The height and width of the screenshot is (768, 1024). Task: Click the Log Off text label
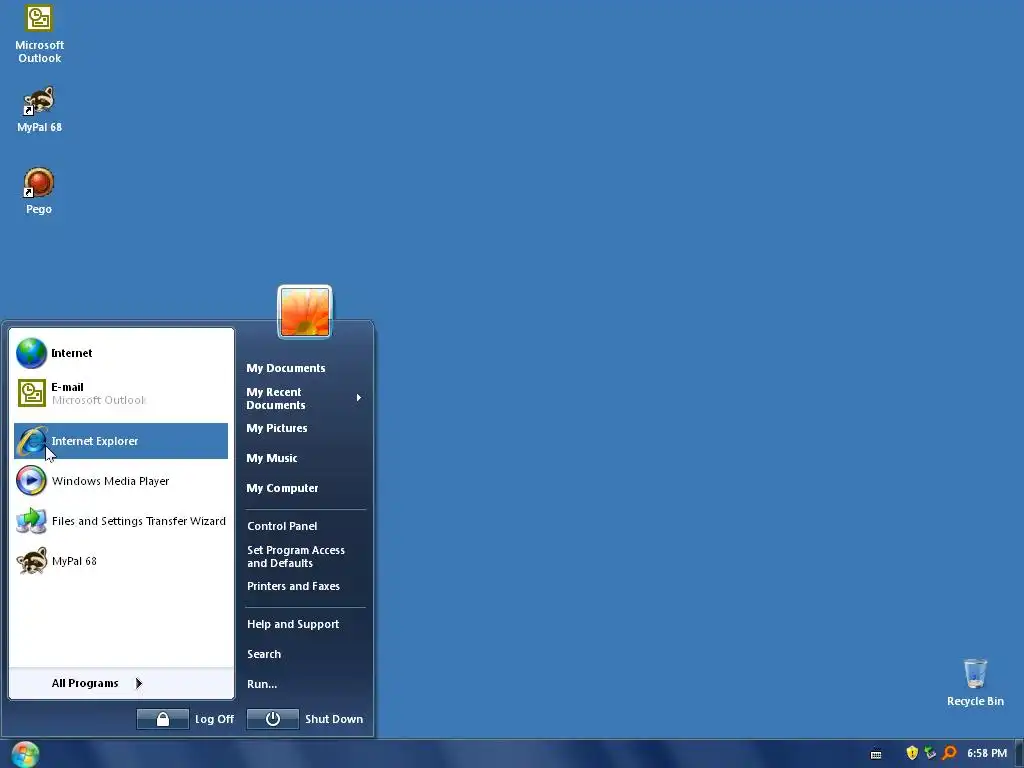tap(214, 719)
